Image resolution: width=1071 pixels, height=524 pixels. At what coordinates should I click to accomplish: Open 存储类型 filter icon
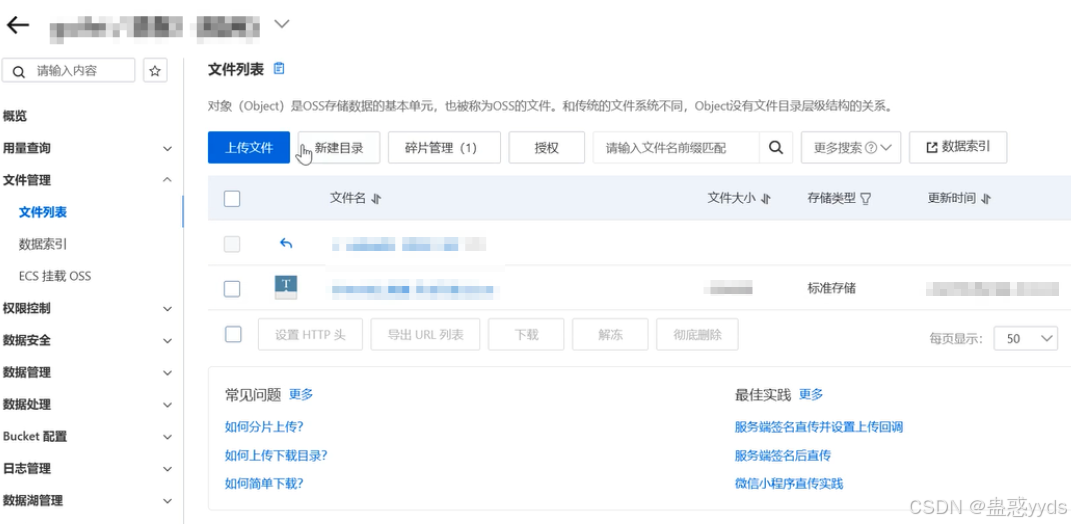865,199
